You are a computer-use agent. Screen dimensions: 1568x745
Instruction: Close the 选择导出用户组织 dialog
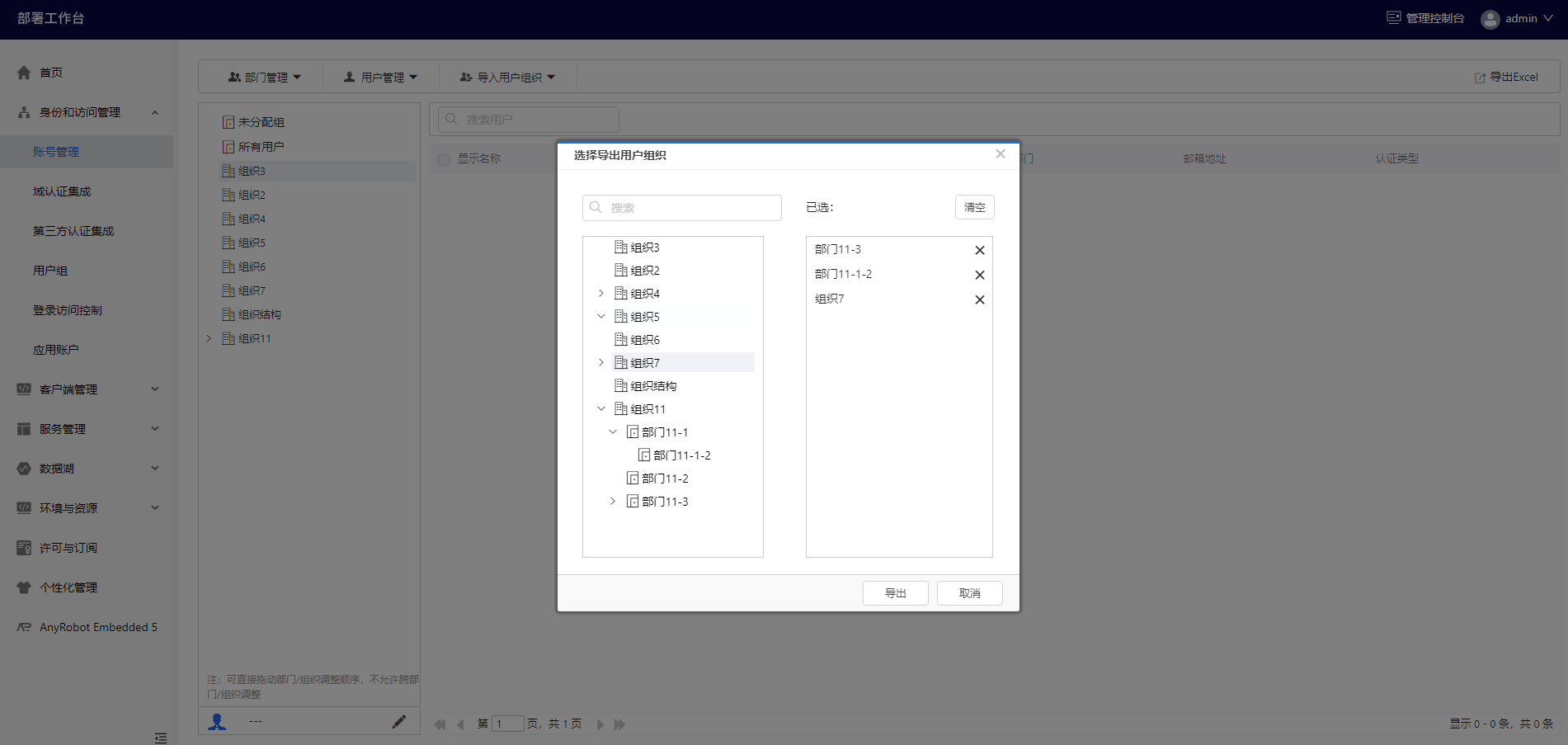pos(1001,154)
